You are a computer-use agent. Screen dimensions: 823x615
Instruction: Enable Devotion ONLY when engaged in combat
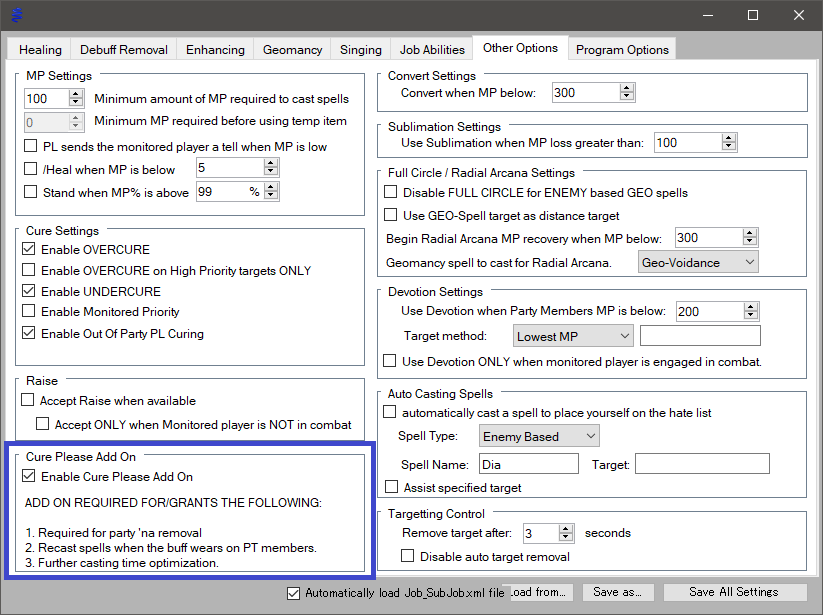pos(389,361)
